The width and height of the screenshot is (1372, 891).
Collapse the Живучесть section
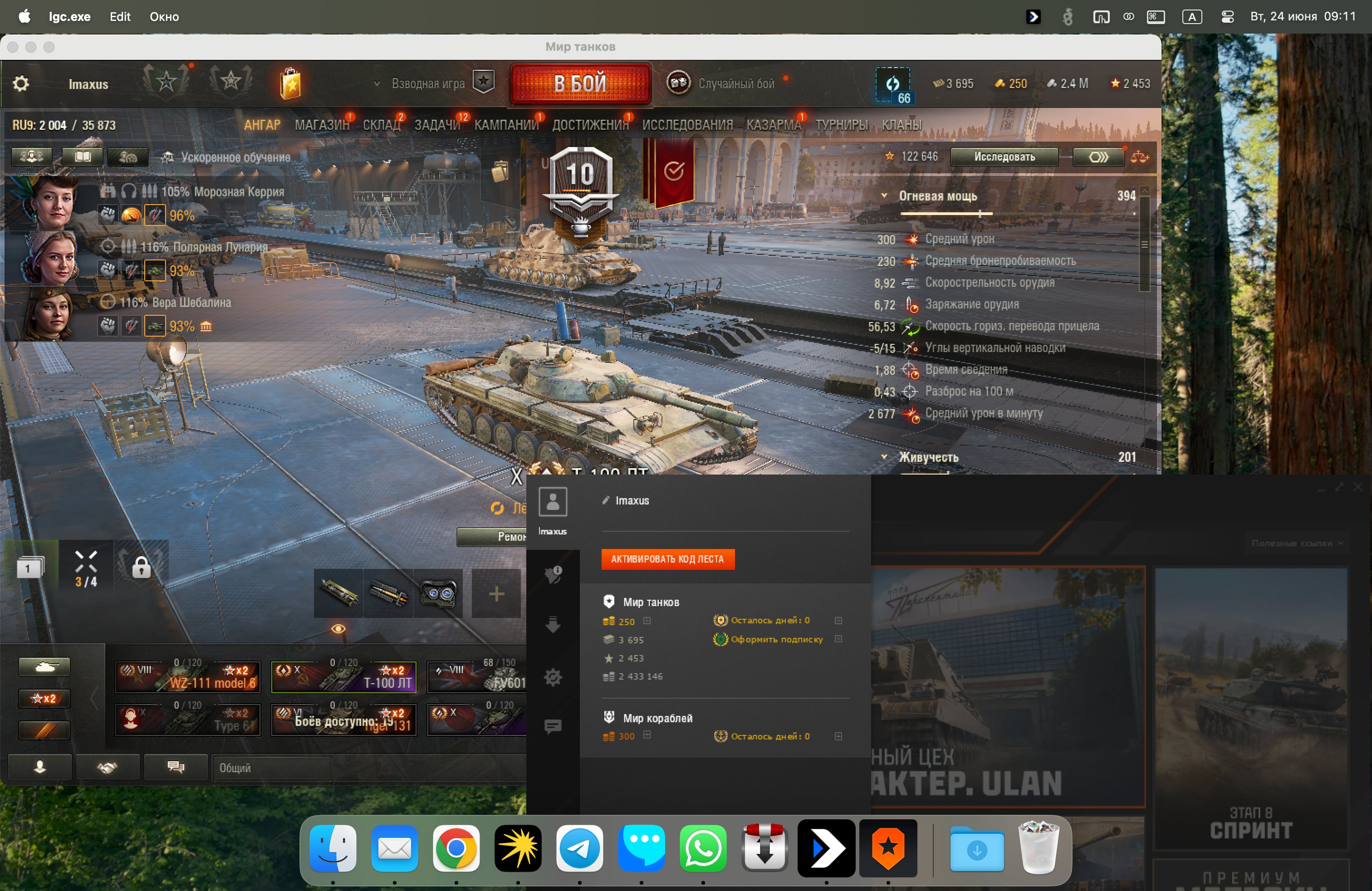click(884, 457)
